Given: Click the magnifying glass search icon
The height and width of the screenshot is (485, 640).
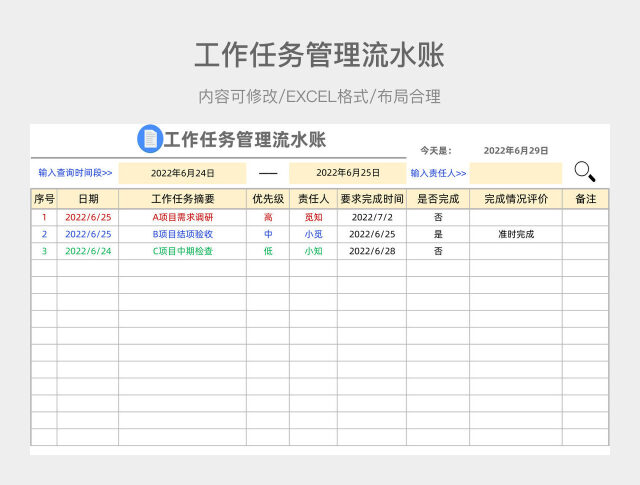Looking at the screenshot, I should point(584,171).
